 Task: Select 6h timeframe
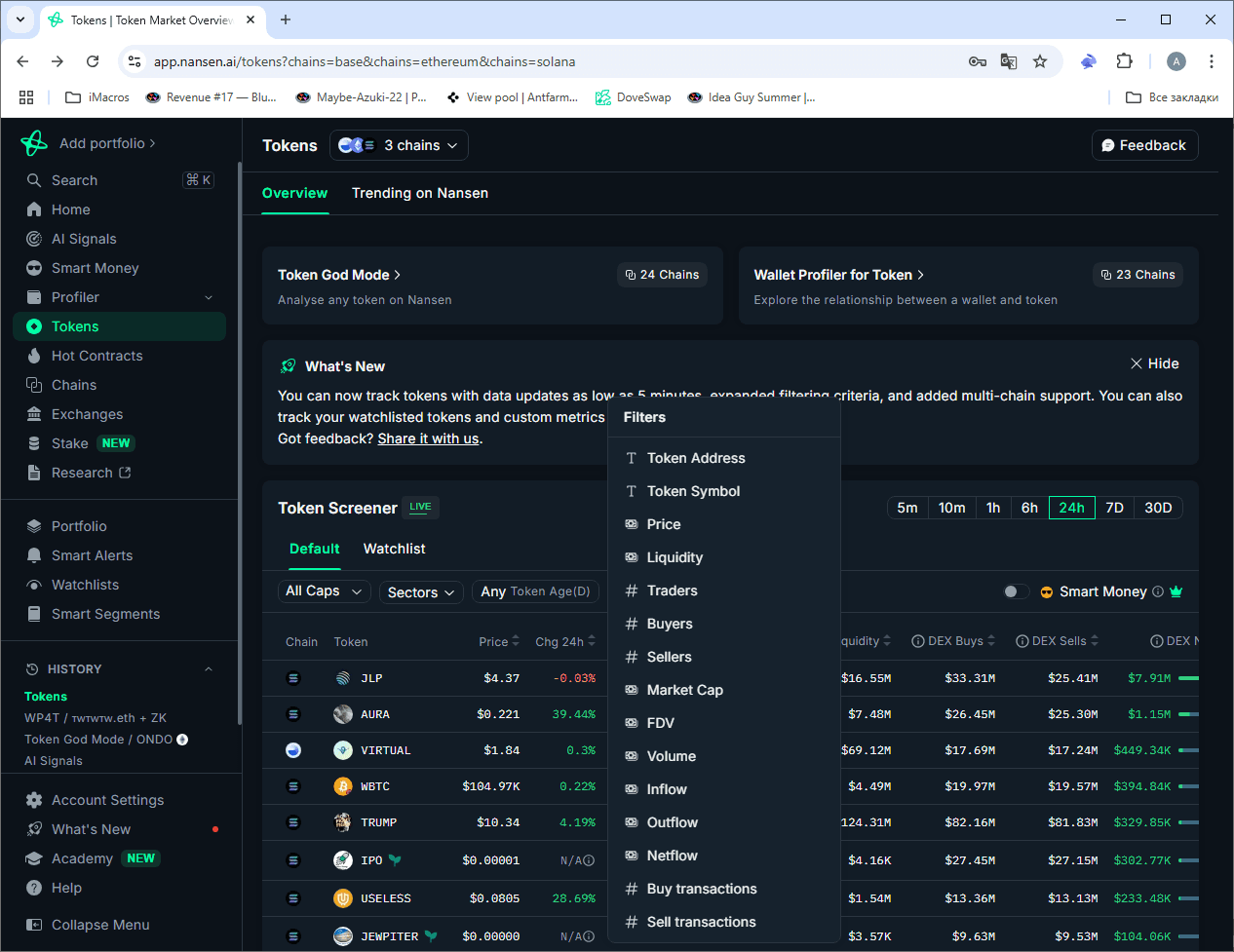1029,508
